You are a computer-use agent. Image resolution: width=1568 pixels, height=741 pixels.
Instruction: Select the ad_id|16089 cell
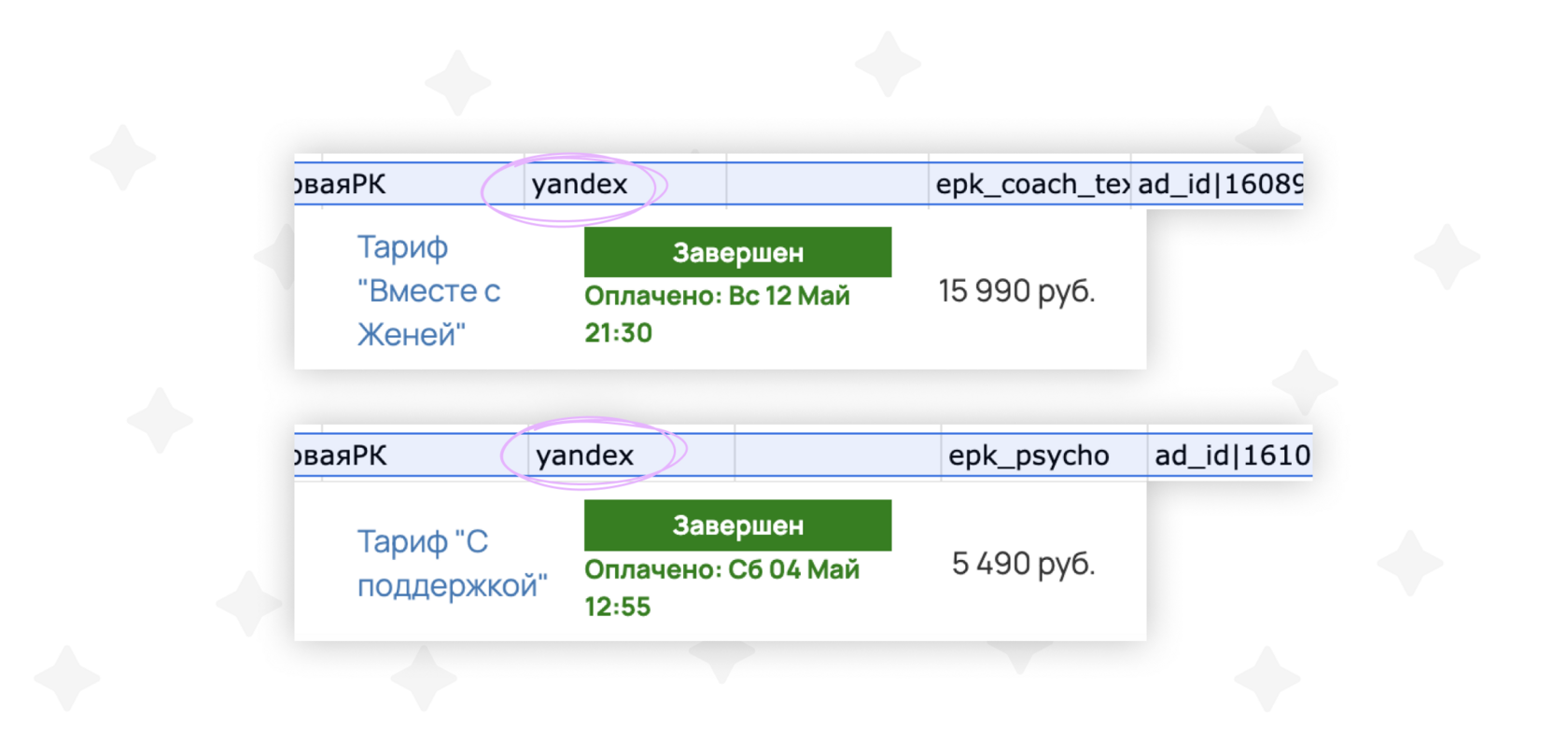point(1217,185)
